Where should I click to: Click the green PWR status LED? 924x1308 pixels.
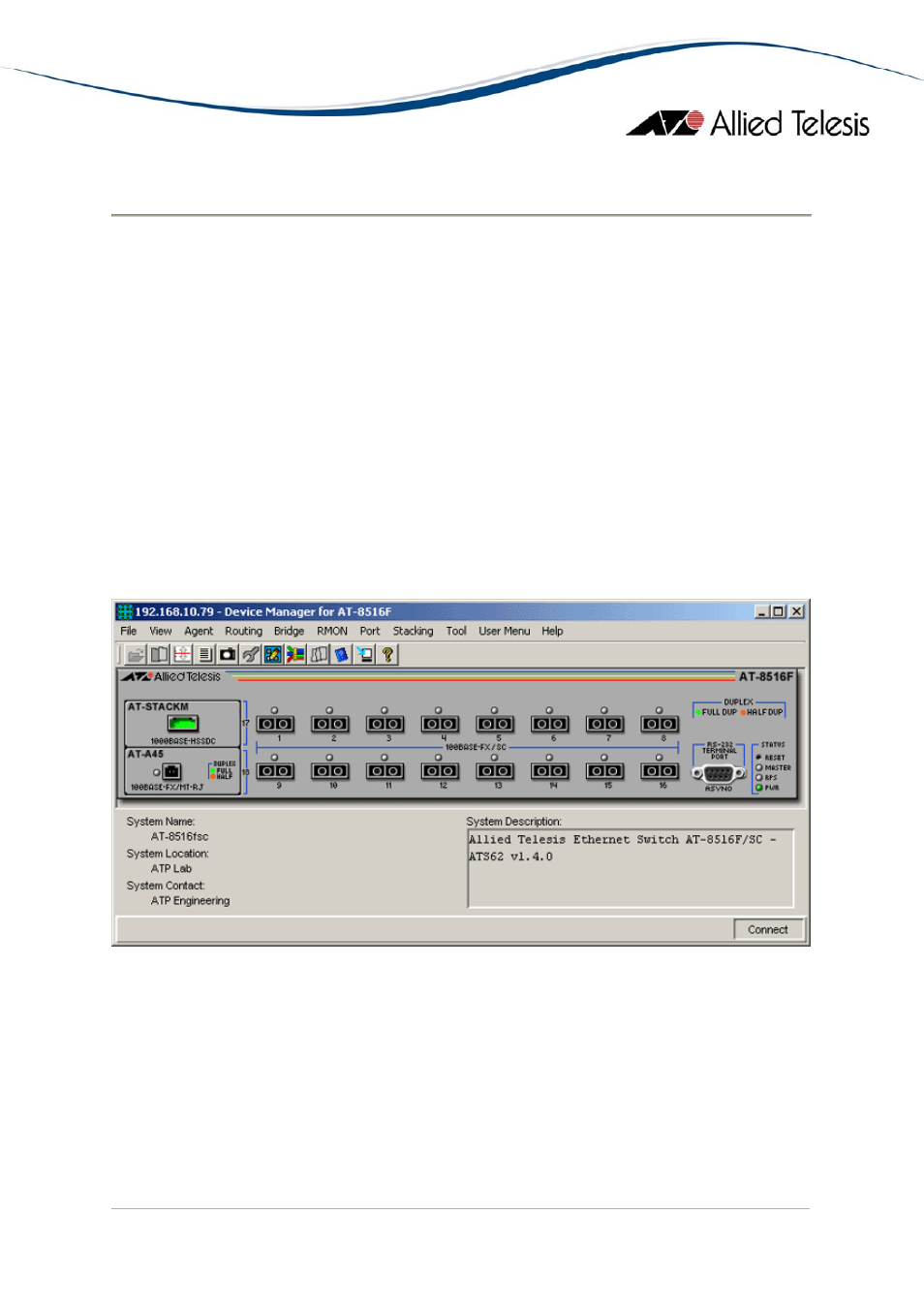coord(758,788)
